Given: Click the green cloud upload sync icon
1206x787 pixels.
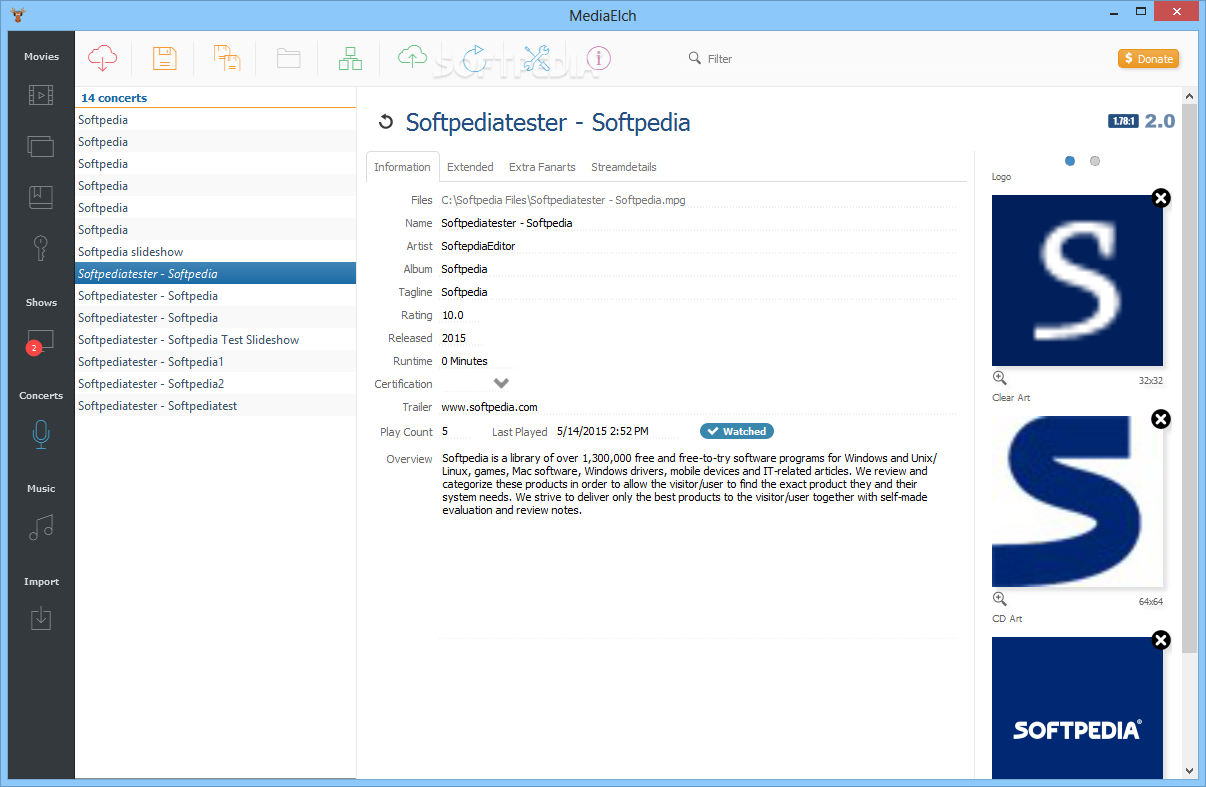Looking at the screenshot, I should [412, 58].
